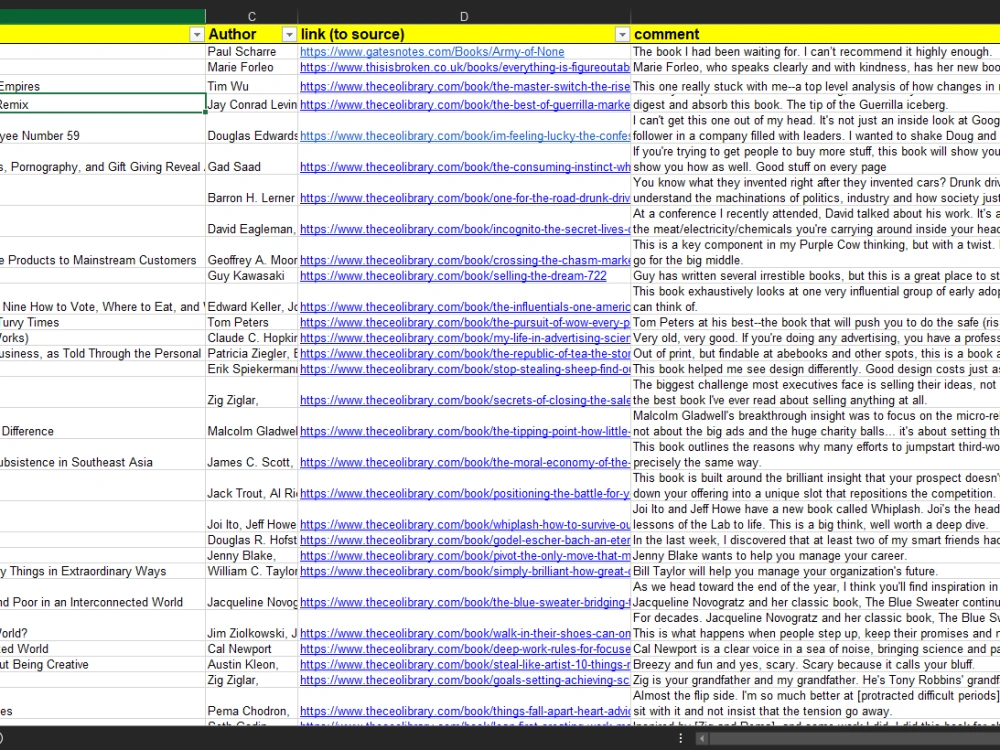Select comment starting 'Very old, very good'
This screenshot has height=750, width=1000.
(815, 338)
